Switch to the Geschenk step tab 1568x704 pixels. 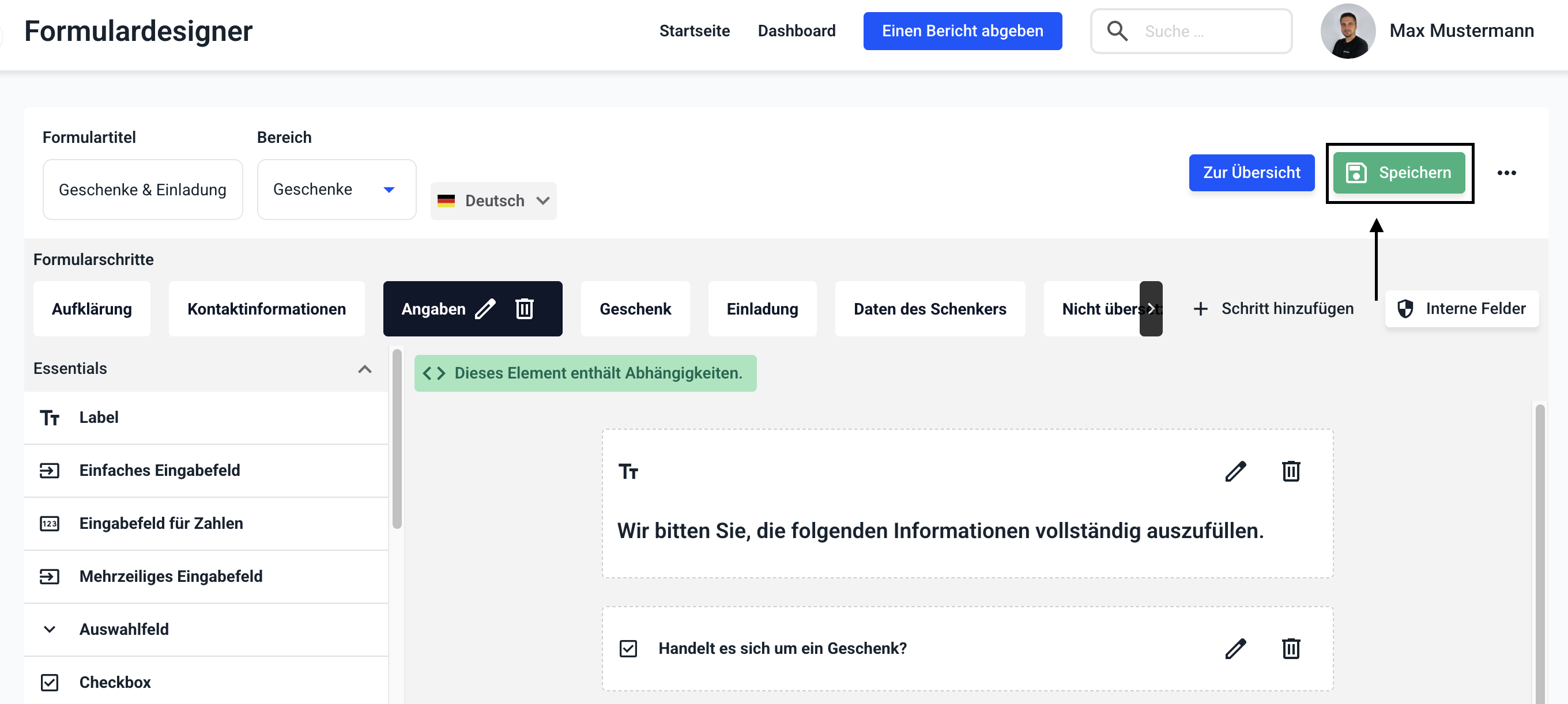coord(635,308)
